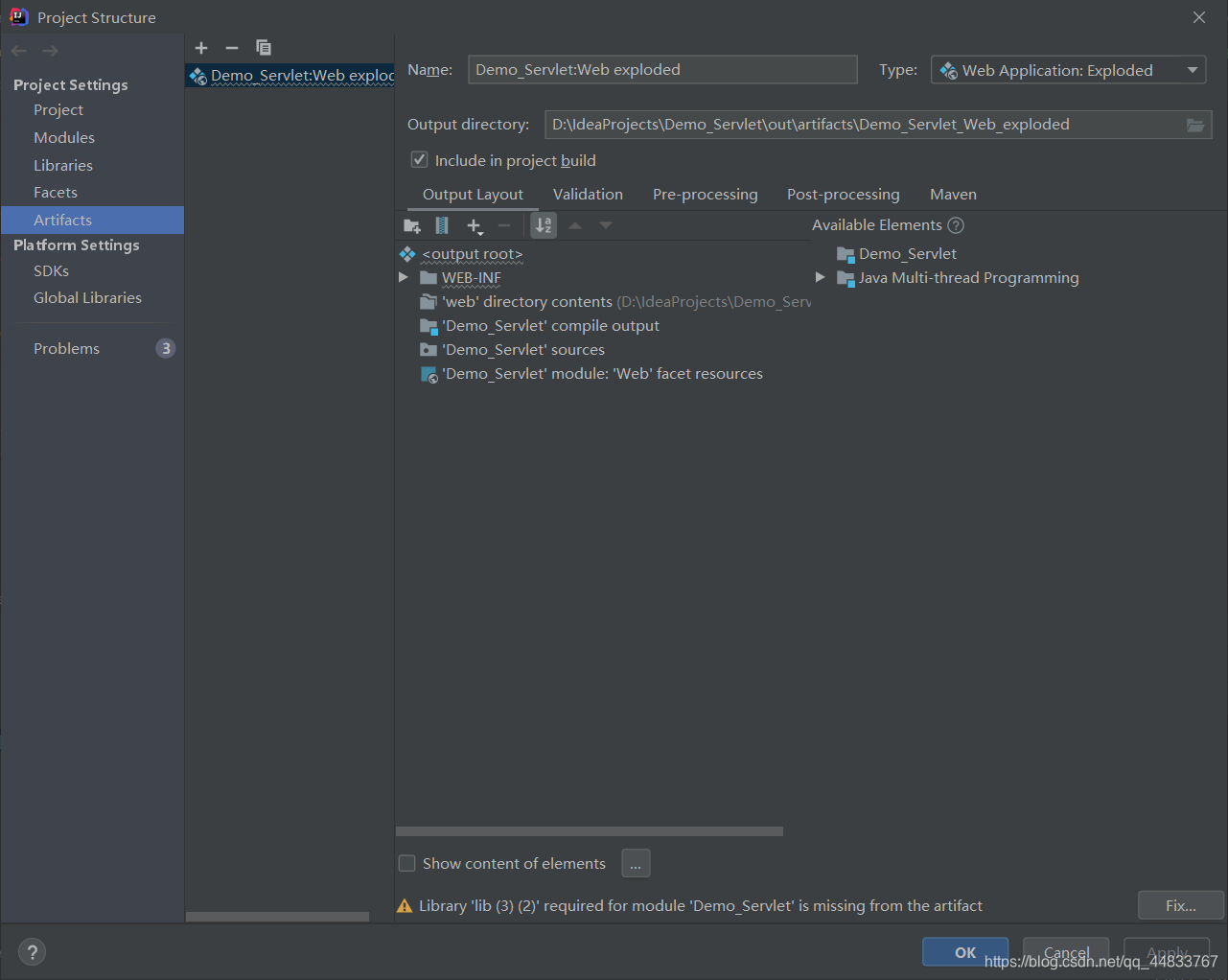Click the artifacts list horizontal scrollbar
Screen dimensions: 1228x980
click(x=277, y=917)
